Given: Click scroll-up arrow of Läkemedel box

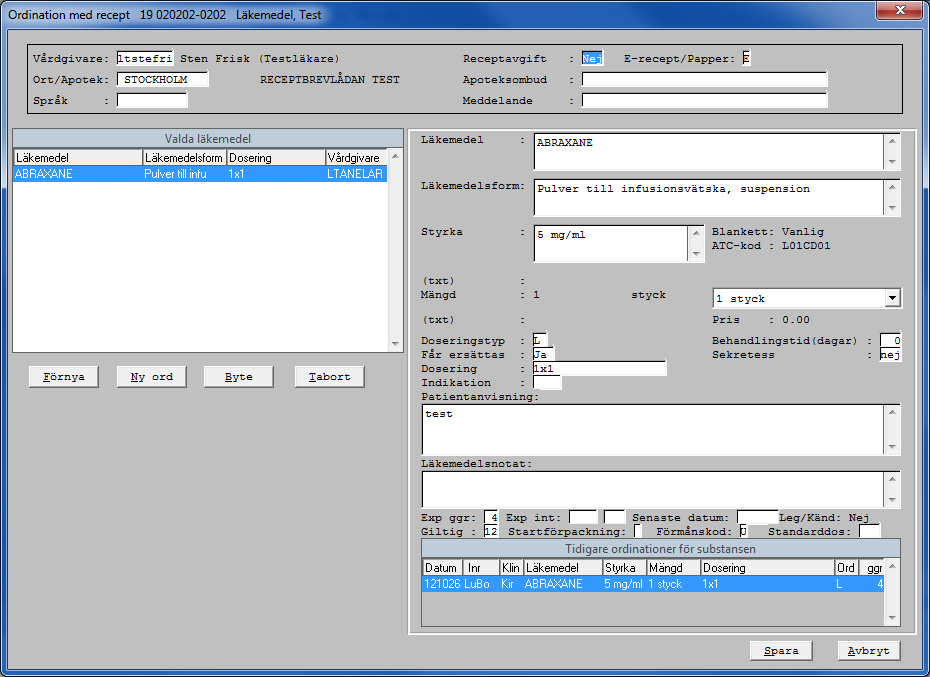Looking at the screenshot, I should pyautogui.click(x=892, y=141).
